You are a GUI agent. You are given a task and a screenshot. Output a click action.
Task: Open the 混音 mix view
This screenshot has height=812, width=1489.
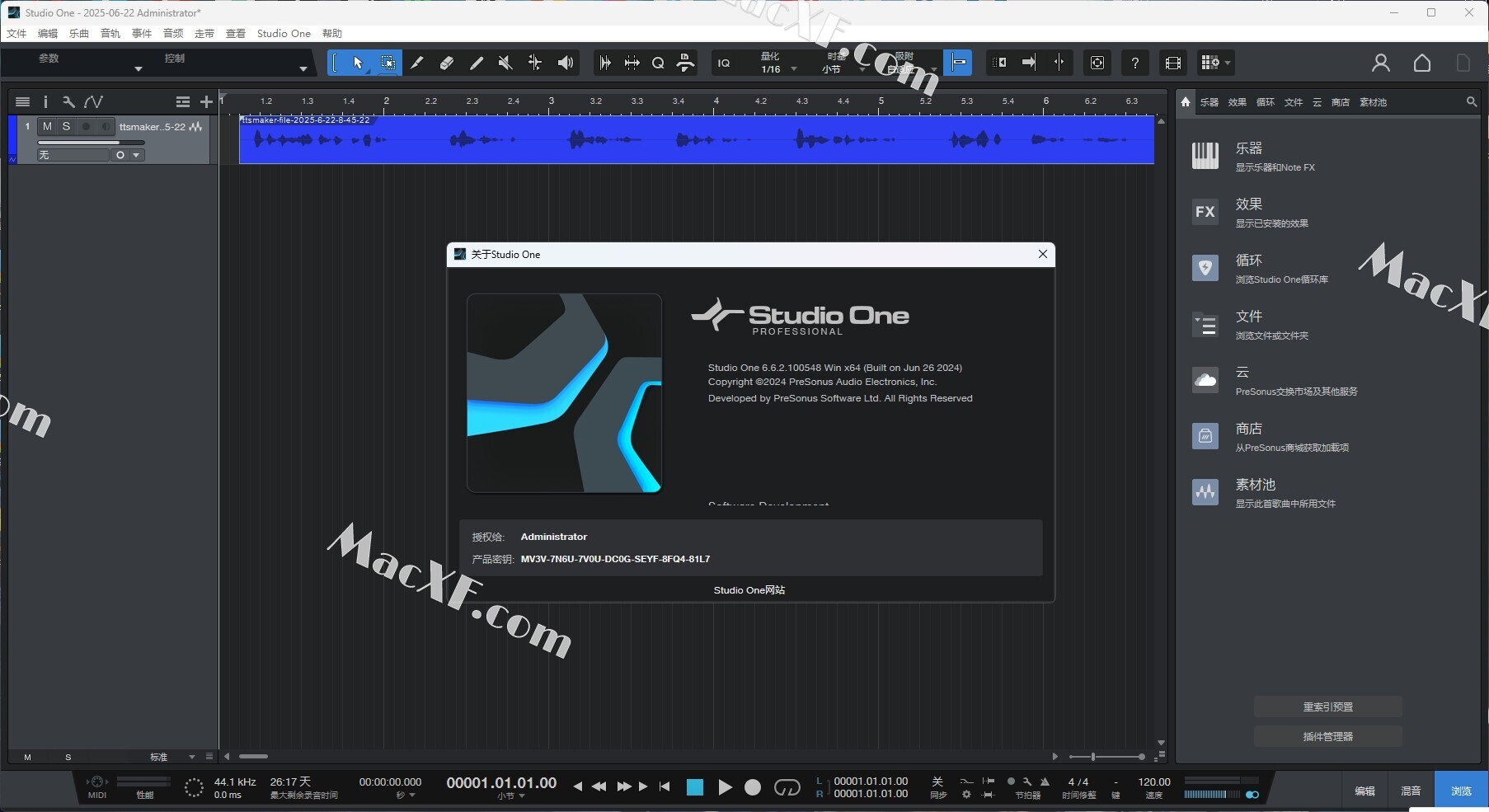point(1411,791)
